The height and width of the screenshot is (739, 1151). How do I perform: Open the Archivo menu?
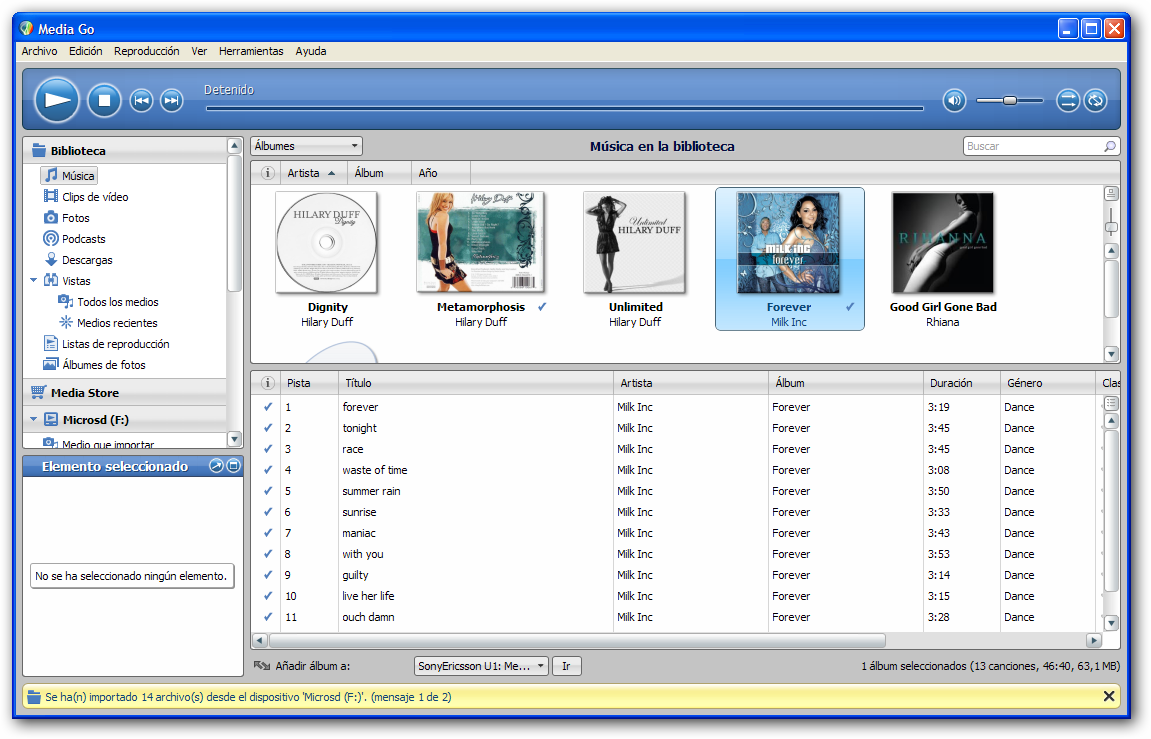coord(39,51)
